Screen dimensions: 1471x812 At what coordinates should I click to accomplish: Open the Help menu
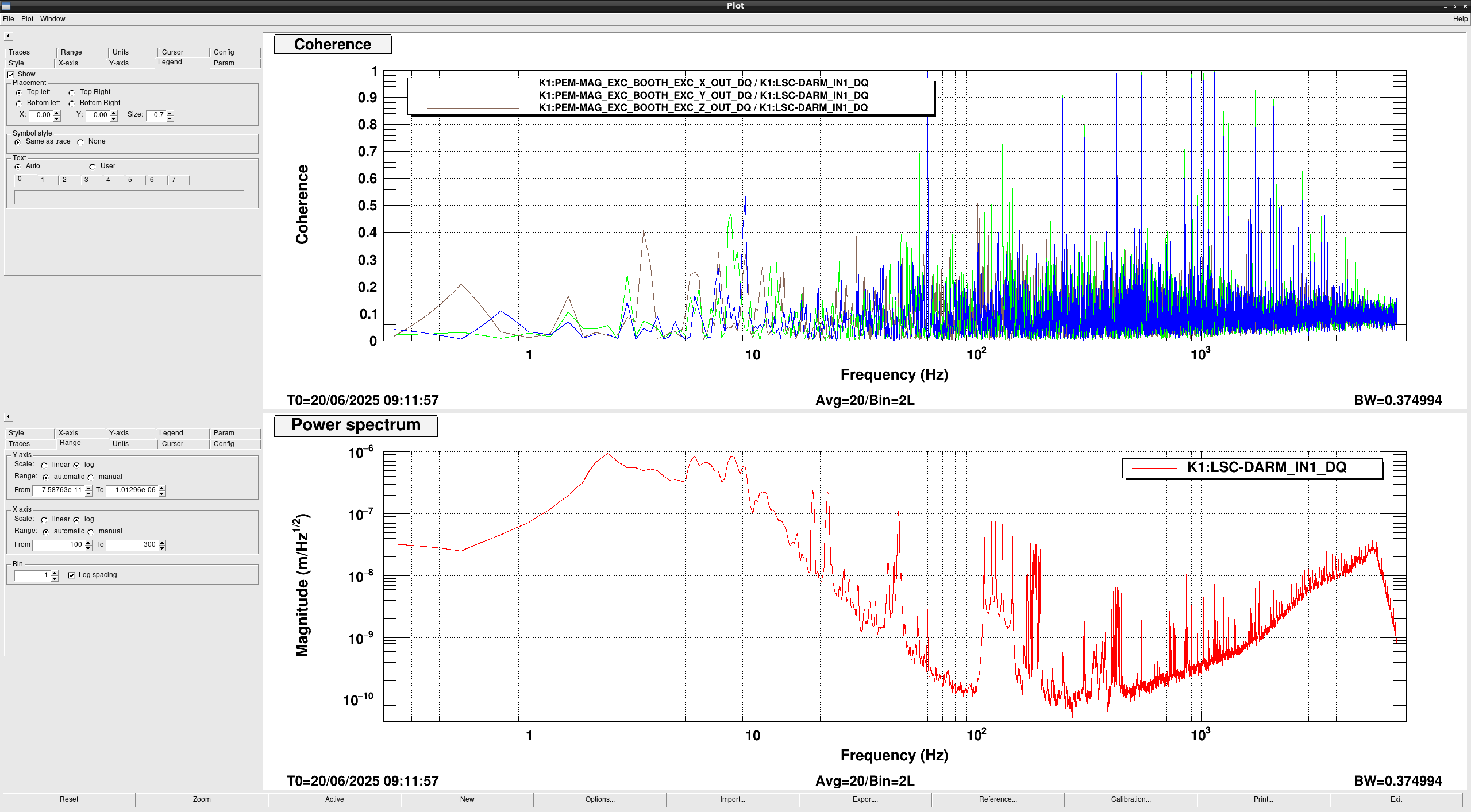[x=1460, y=19]
